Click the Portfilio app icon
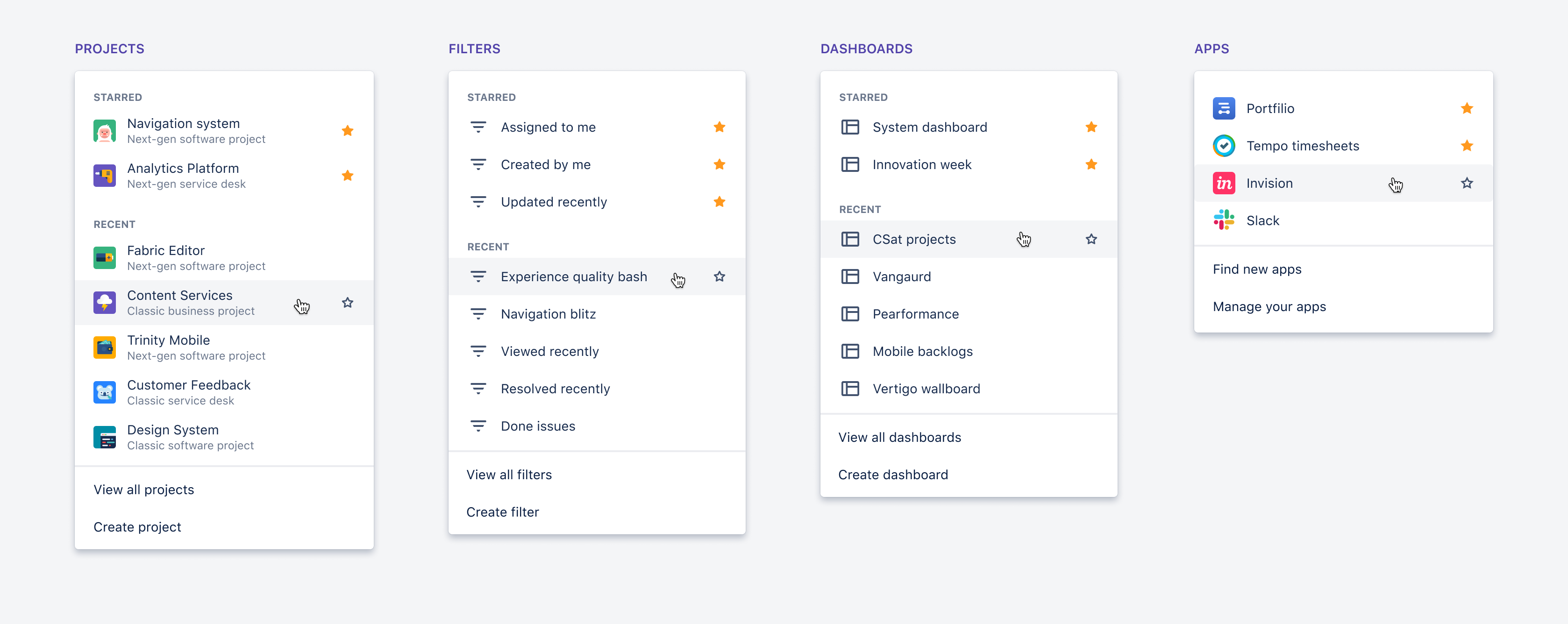1568x624 pixels. 1224,108
